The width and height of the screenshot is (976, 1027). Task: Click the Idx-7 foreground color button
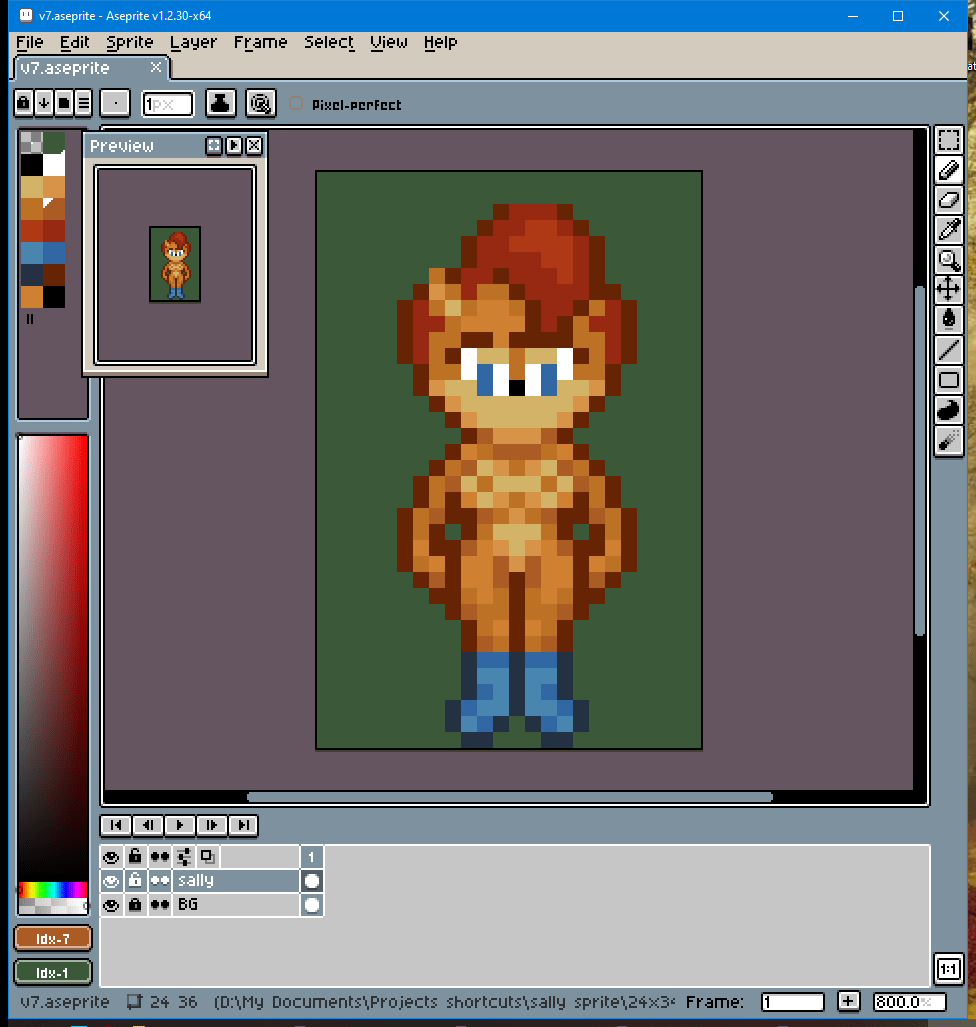tap(53, 938)
